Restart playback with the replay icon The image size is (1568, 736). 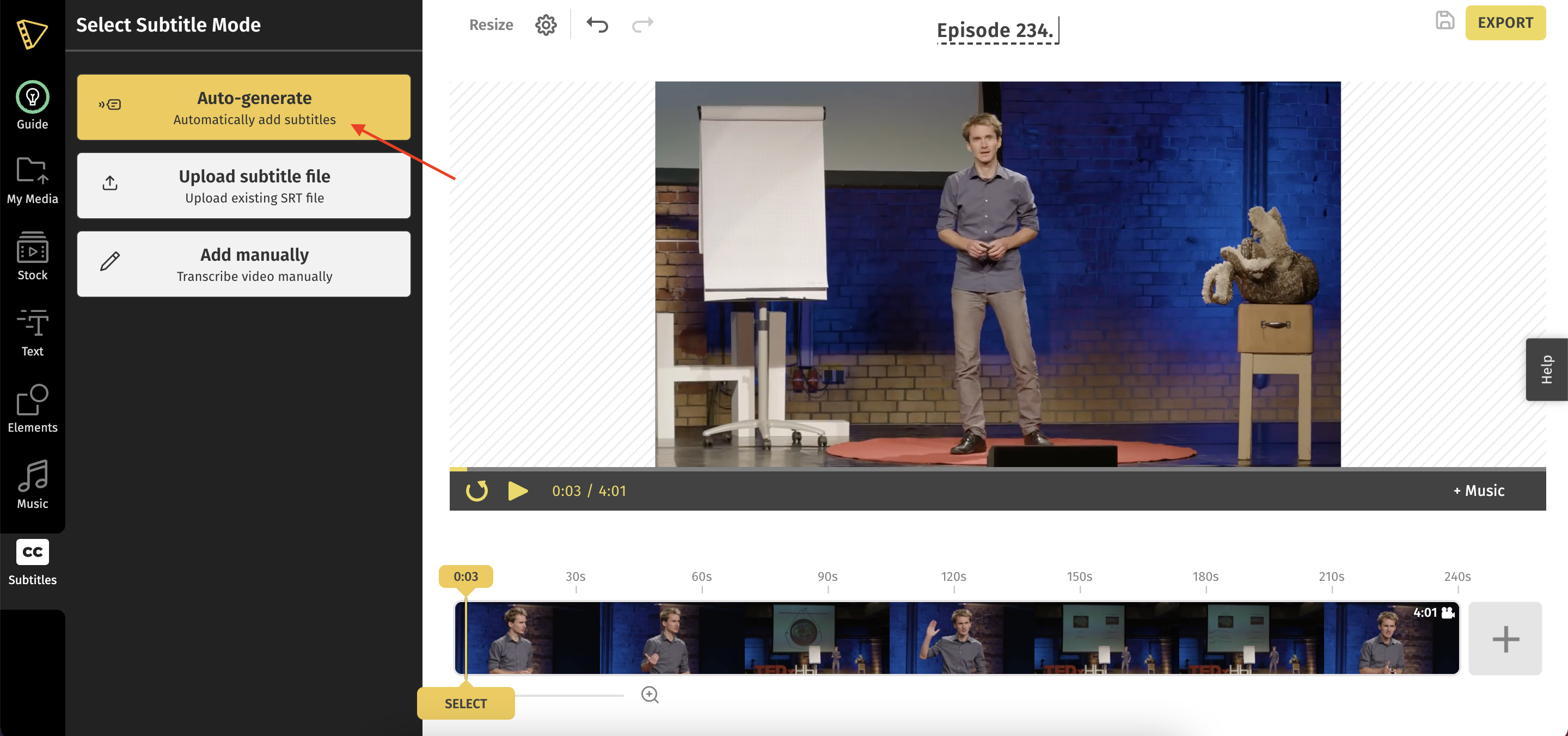pyautogui.click(x=476, y=490)
